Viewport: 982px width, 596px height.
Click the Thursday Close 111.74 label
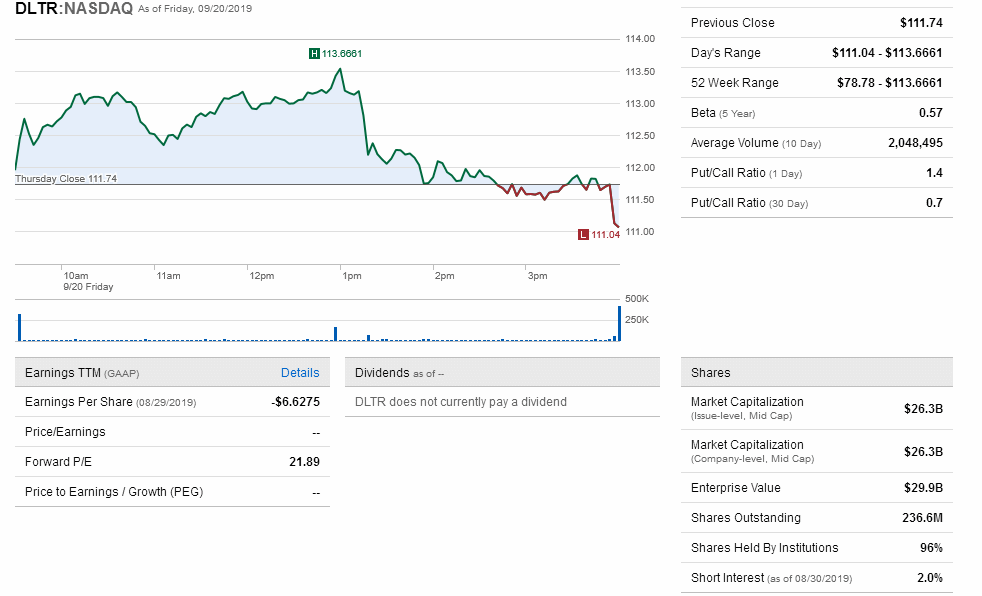66,178
